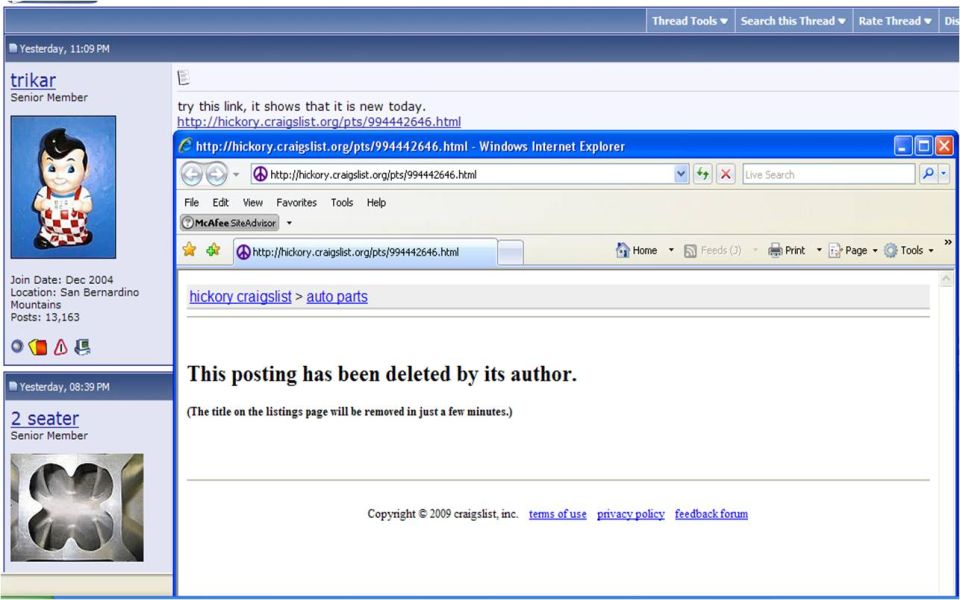Click inside the Live Search box

829,174
